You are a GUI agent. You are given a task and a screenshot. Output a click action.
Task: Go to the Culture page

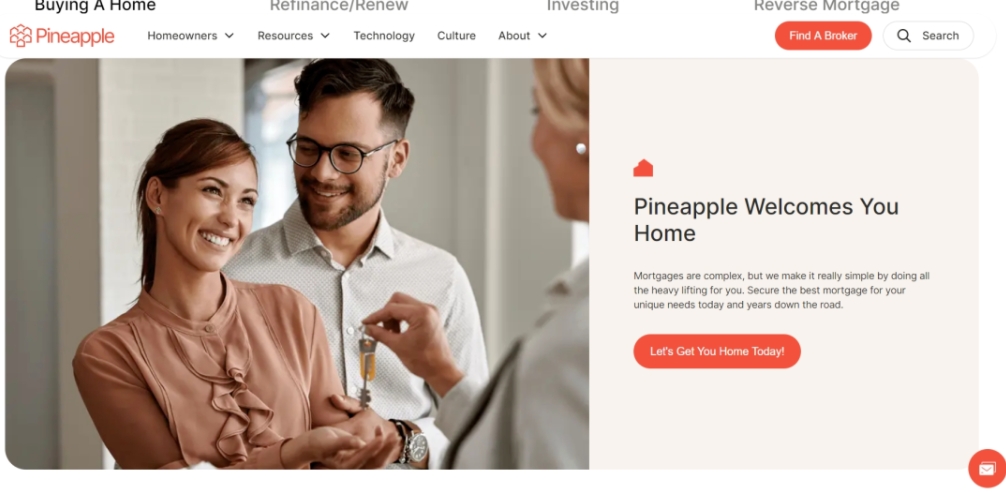(456, 36)
